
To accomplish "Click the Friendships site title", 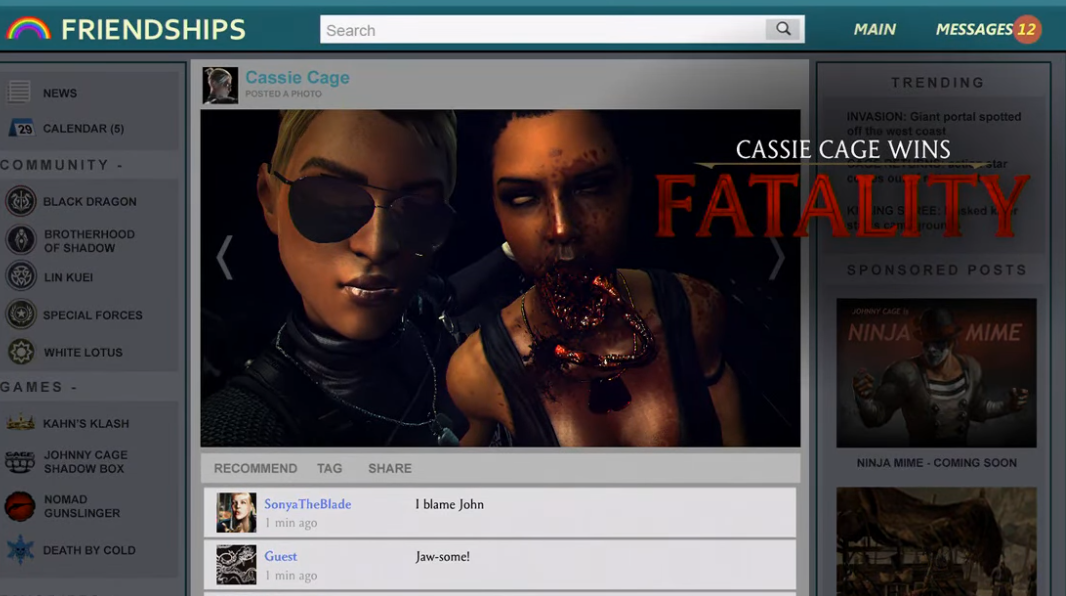I will click(154, 29).
